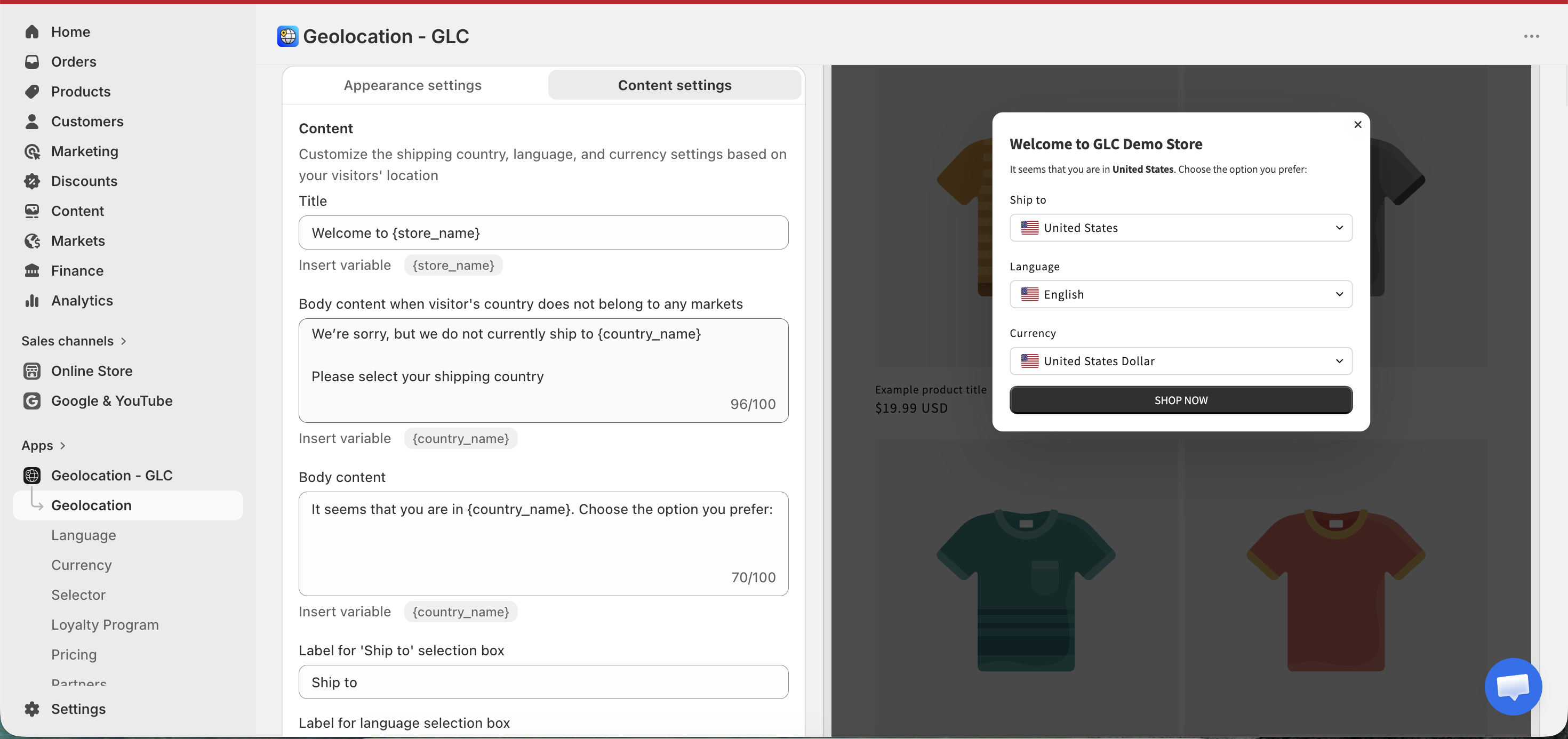Open Google & YouTube channel
Screen dimensions: 1568x739
pos(112,400)
